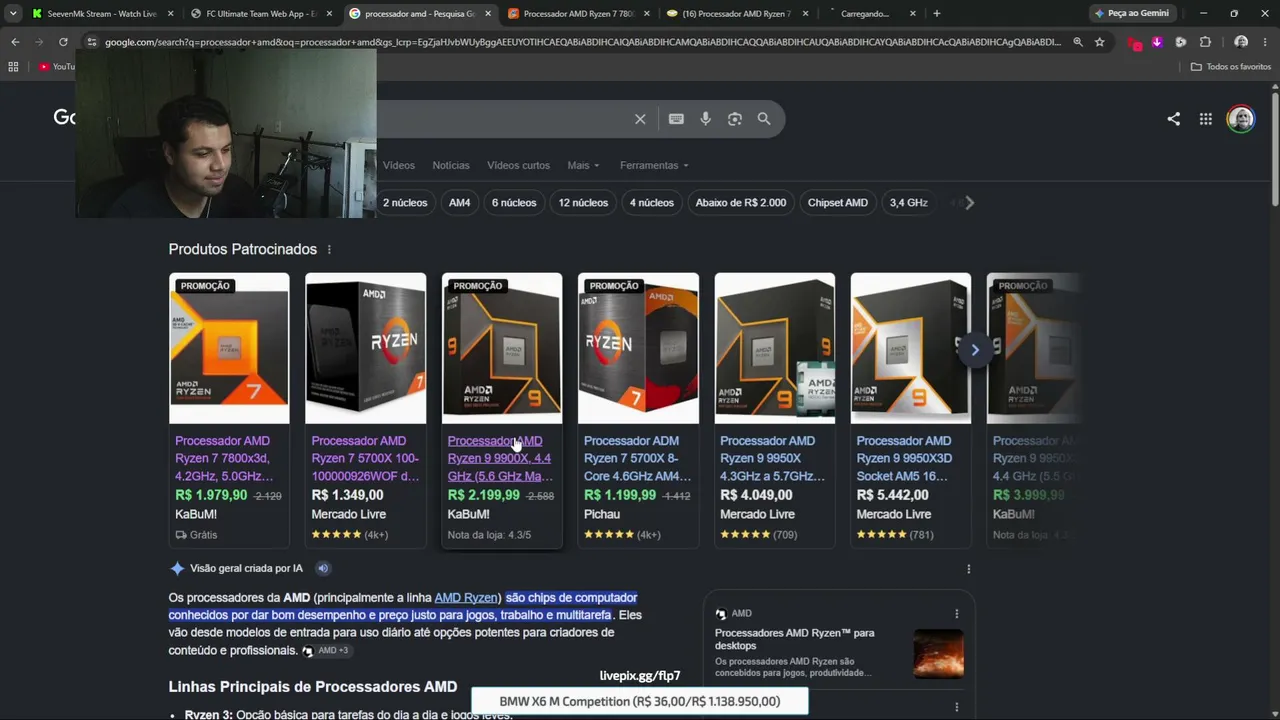
Task: Open the apps shortcut in bookmarks bar
Action: pyautogui.click(x=13, y=67)
